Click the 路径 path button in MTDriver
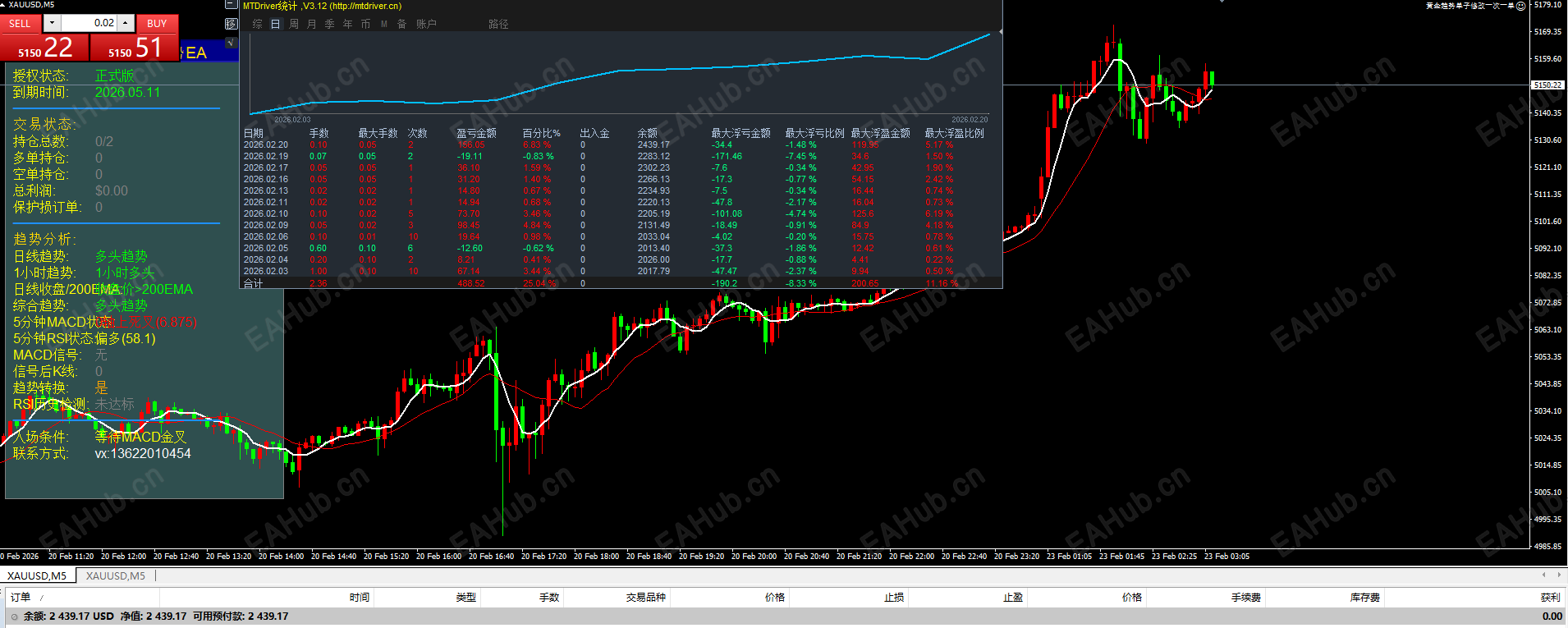Viewport: 1568px width, 628px height. pyautogui.click(x=498, y=25)
